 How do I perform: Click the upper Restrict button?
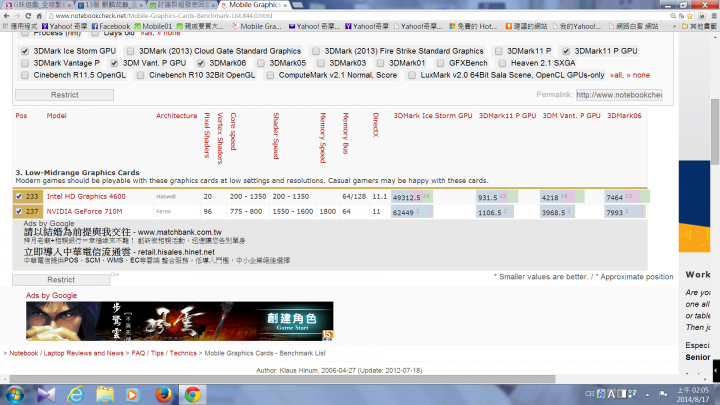coord(64,95)
